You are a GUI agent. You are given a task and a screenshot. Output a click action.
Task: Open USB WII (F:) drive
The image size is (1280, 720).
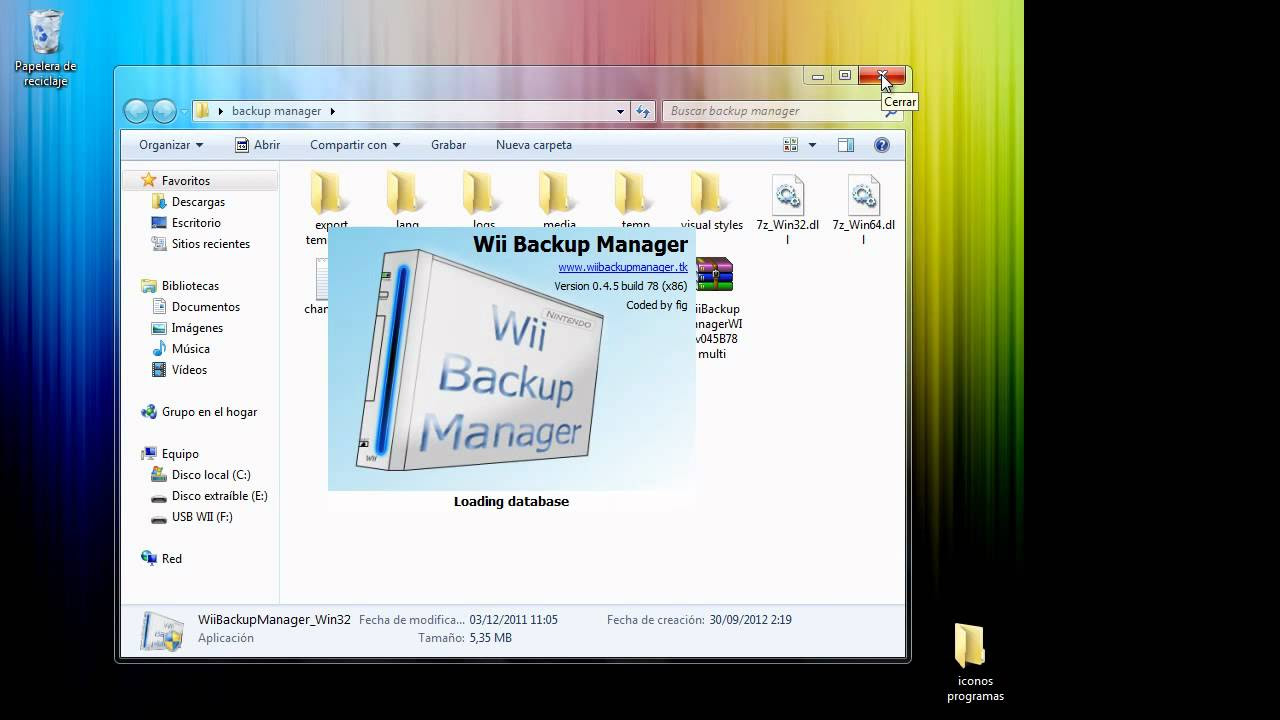202,517
